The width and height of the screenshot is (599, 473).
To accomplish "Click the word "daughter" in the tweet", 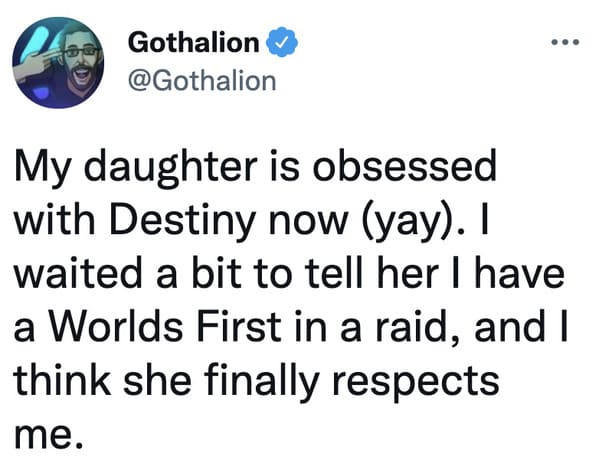I will [x=170, y=168].
